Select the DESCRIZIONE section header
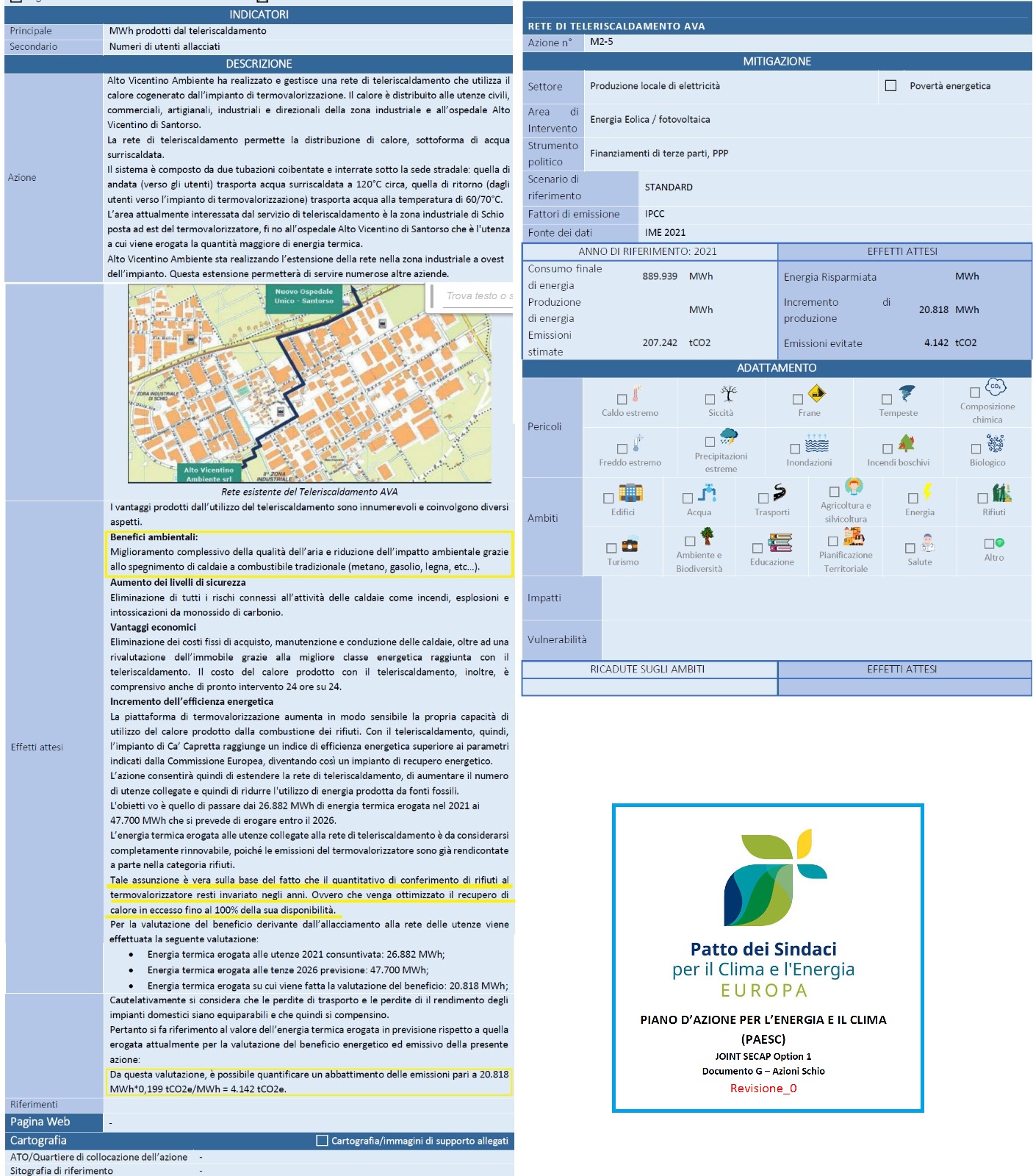The image size is (1033, 1176). coord(259,64)
